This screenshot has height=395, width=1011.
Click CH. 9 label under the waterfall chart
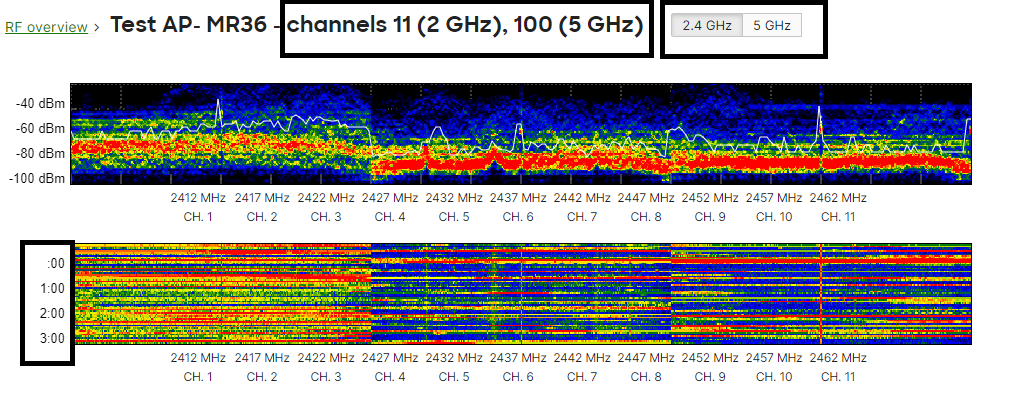(710, 377)
